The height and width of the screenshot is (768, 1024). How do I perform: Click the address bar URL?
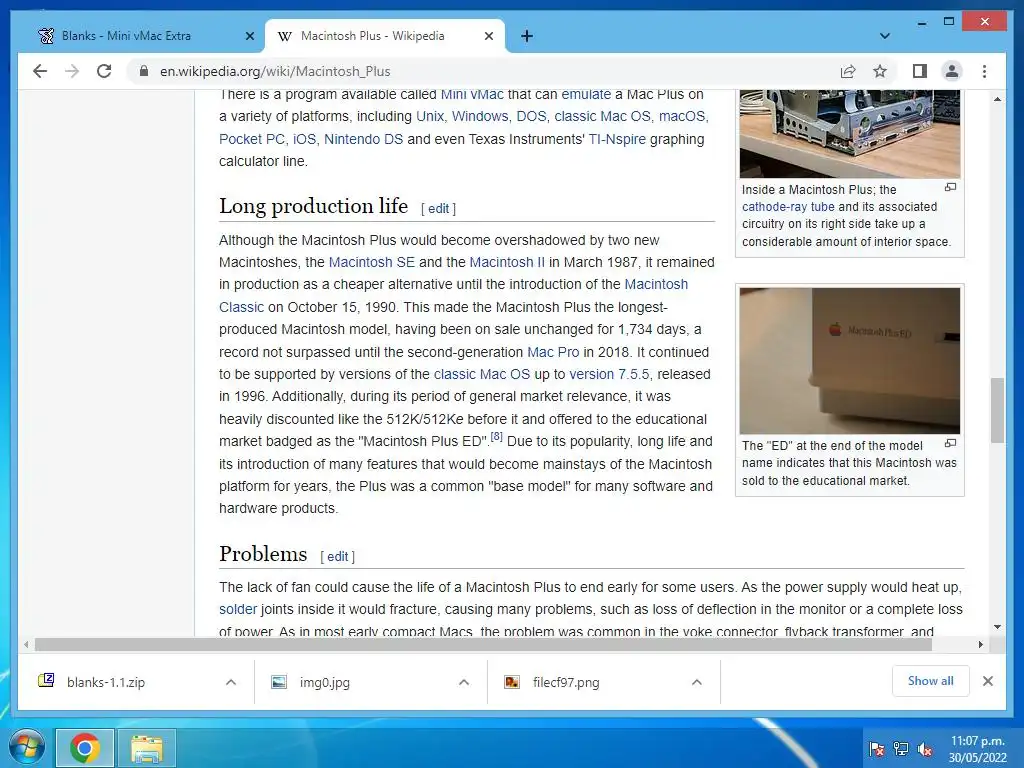coord(275,71)
